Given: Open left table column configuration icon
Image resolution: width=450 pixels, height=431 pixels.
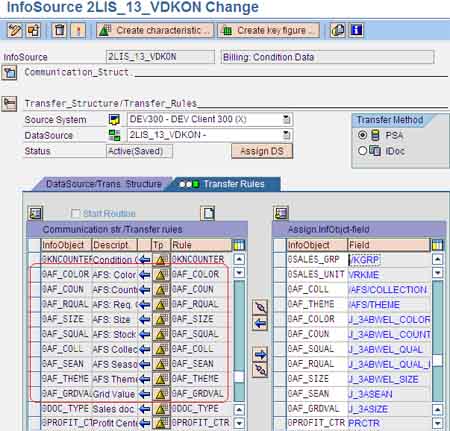Looking at the screenshot, I should (238, 245).
